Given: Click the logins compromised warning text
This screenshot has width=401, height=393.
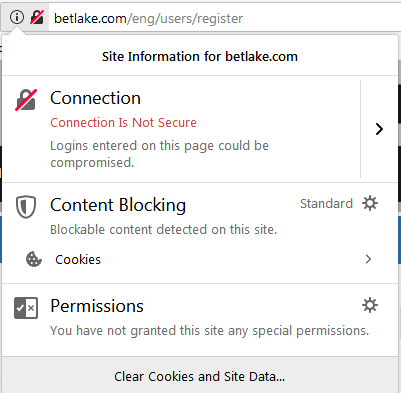Looking at the screenshot, I should click(x=159, y=154).
